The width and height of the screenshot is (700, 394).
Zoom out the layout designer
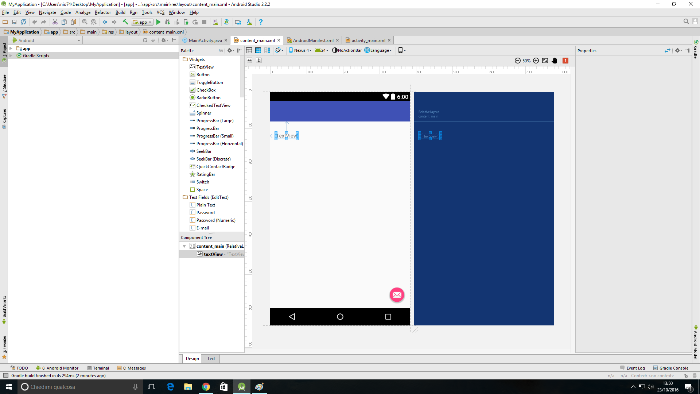coord(517,61)
